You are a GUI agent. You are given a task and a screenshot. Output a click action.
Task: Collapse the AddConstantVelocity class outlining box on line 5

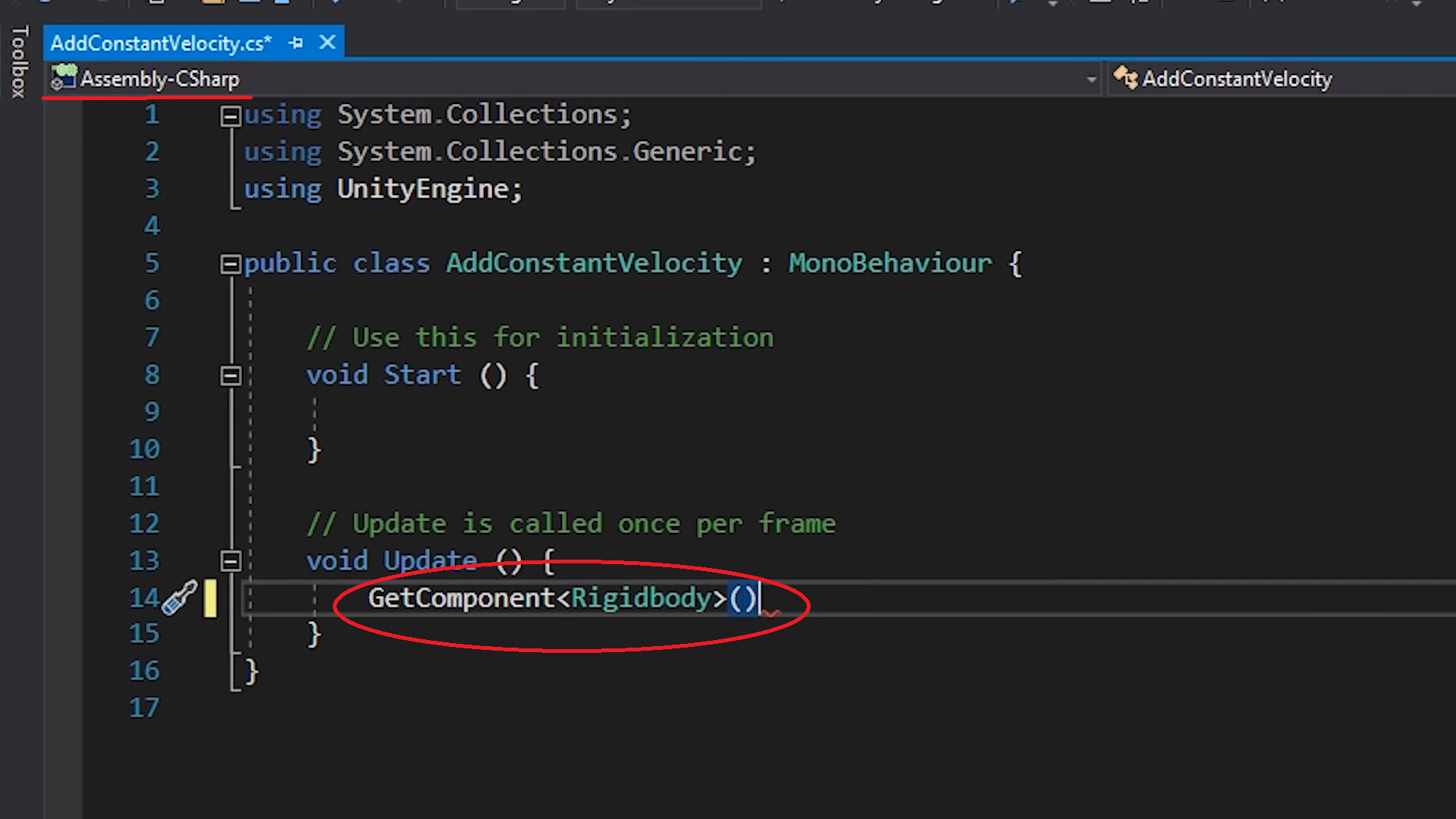point(231,263)
